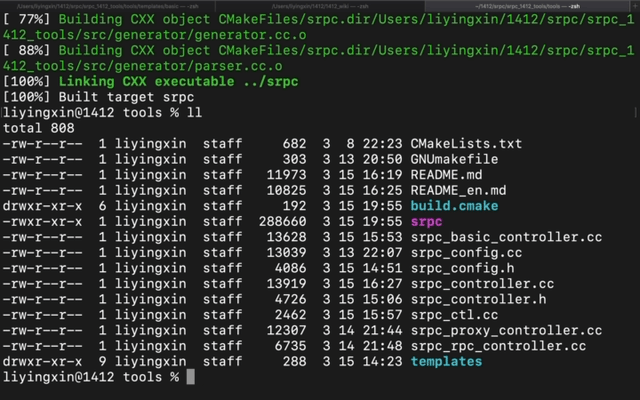Click the GNUmakefile entry in listing
Image resolution: width=640 pixels, height=400 pixels.
(x=454, y=159)
